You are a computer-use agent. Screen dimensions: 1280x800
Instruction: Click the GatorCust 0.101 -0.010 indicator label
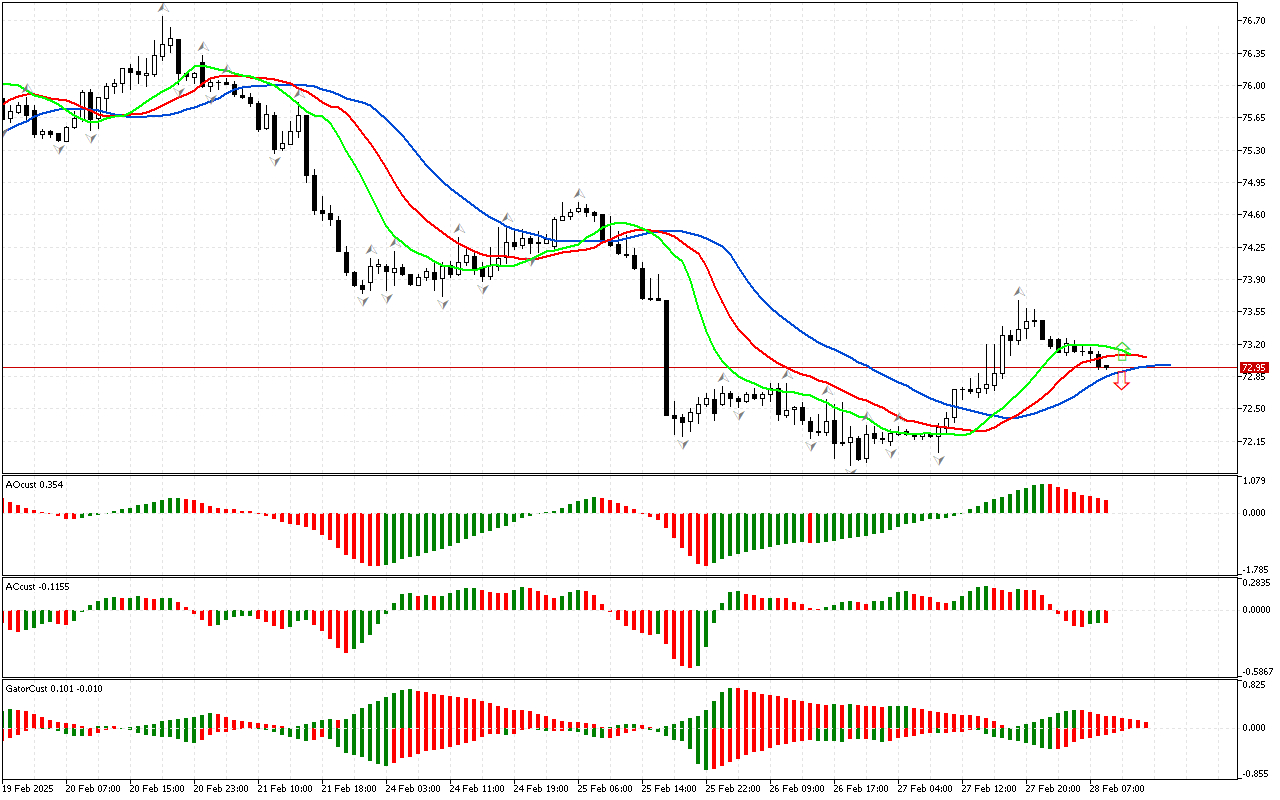[x=54, y=688]
